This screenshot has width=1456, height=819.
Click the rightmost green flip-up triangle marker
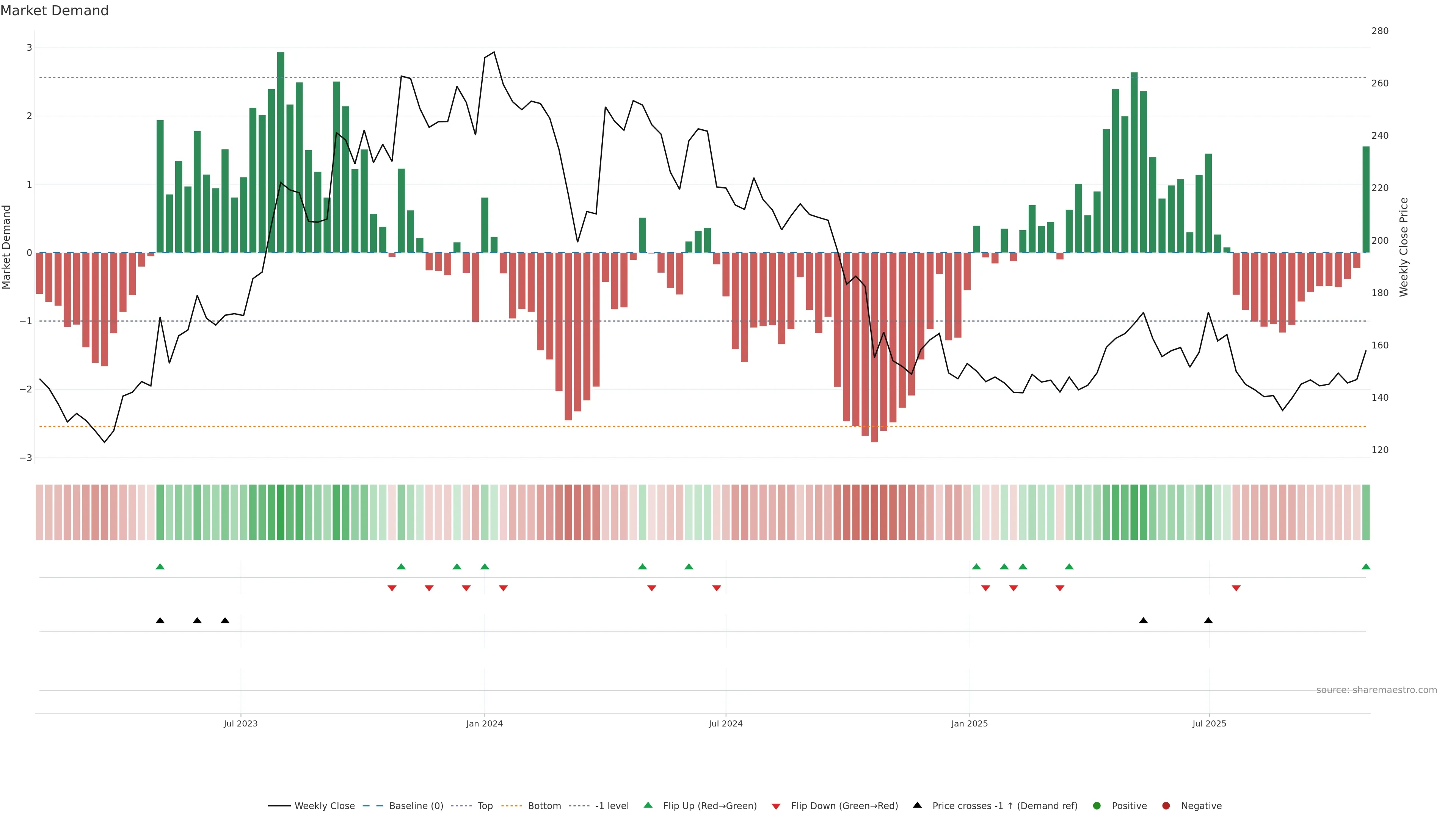pos(1365,567)
